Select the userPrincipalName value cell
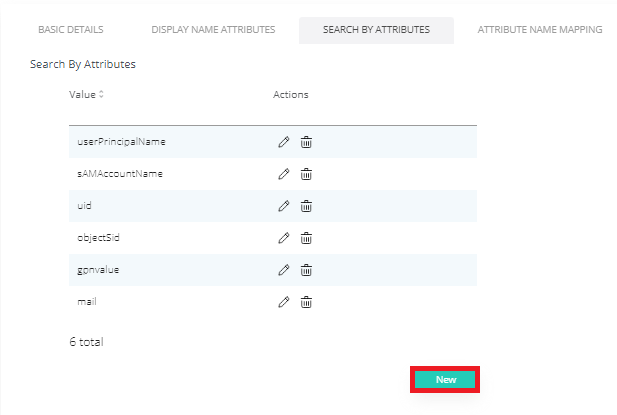The width and height of the screenshot is (617, 415). click(121, 142)
